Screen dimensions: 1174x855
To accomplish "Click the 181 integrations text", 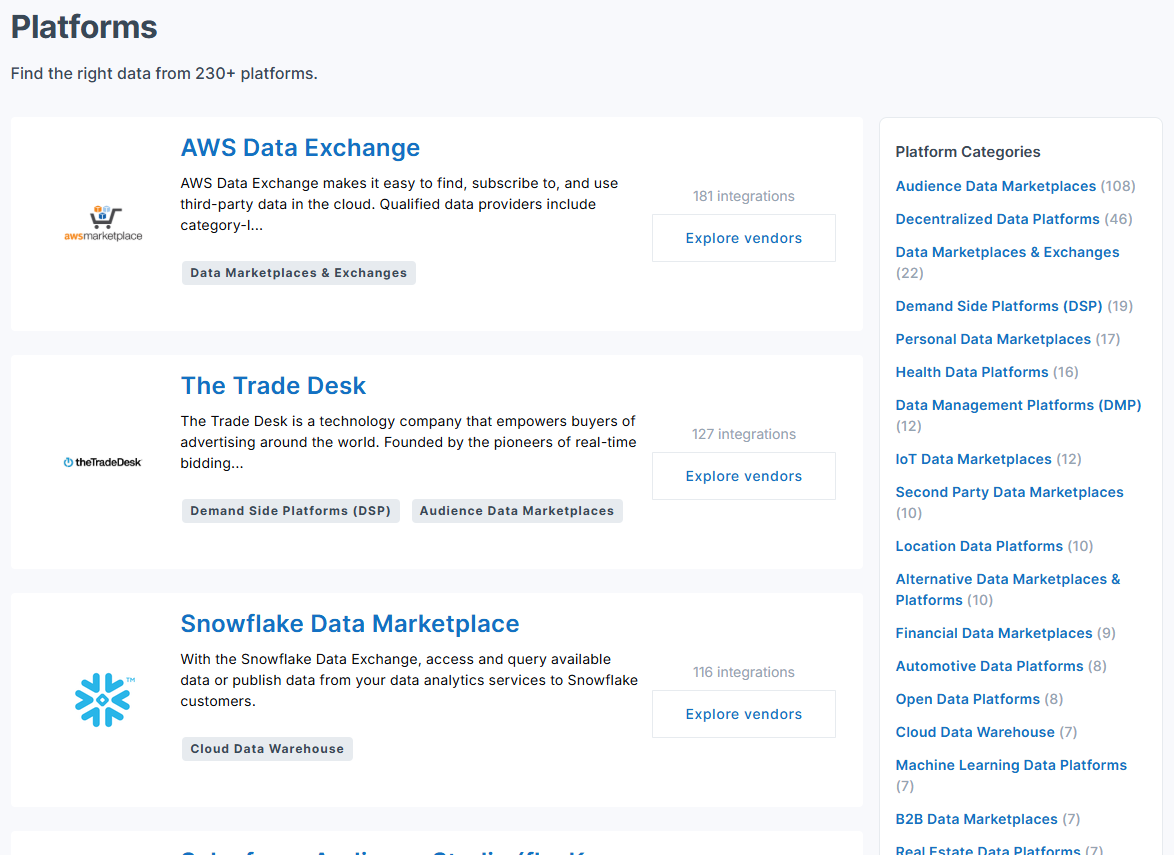I will point(743,196).
